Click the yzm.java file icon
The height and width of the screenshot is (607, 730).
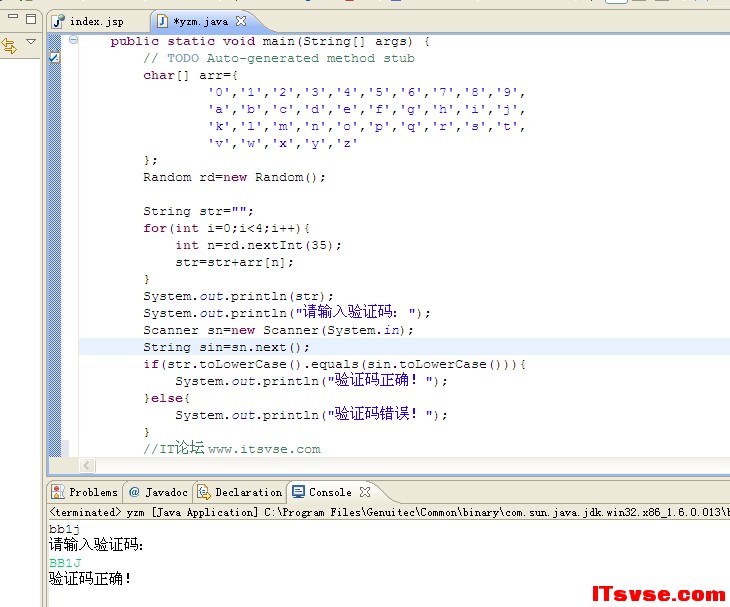coord(162,21)
